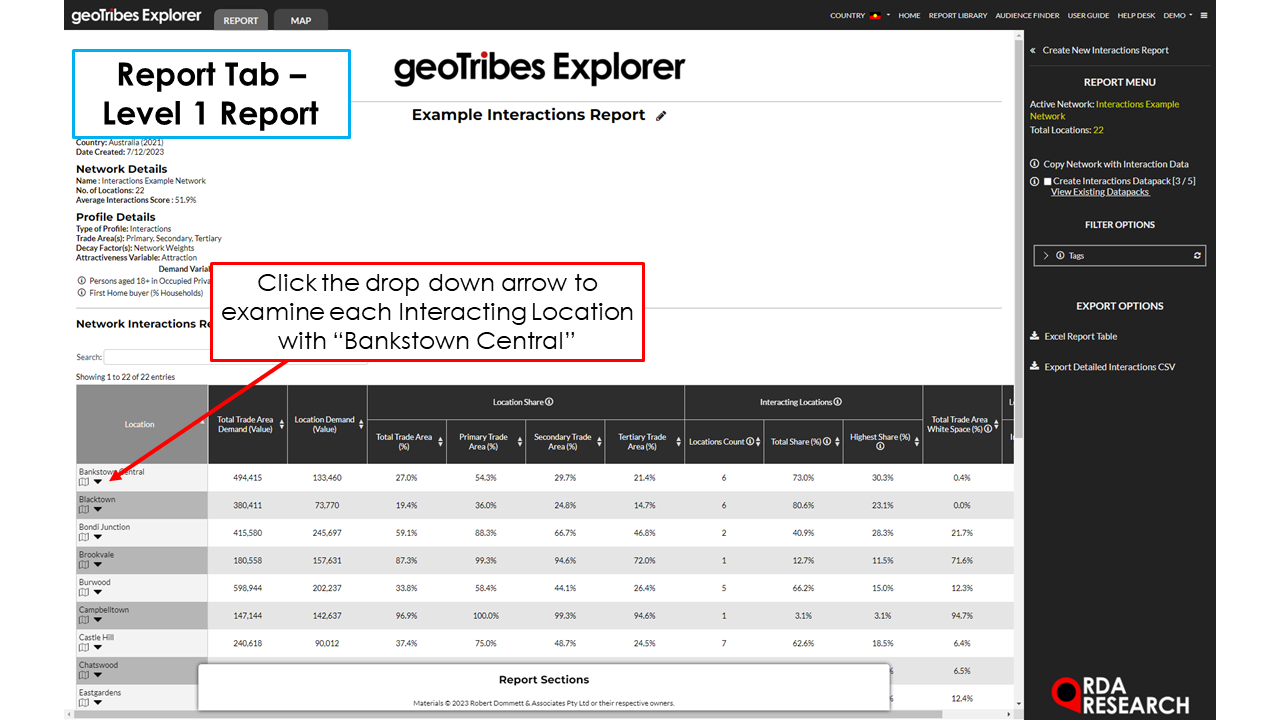Screen dimensions: 1280x720
Task: Open HELP DESK in the top navigation
Action: click(1136, 16)
